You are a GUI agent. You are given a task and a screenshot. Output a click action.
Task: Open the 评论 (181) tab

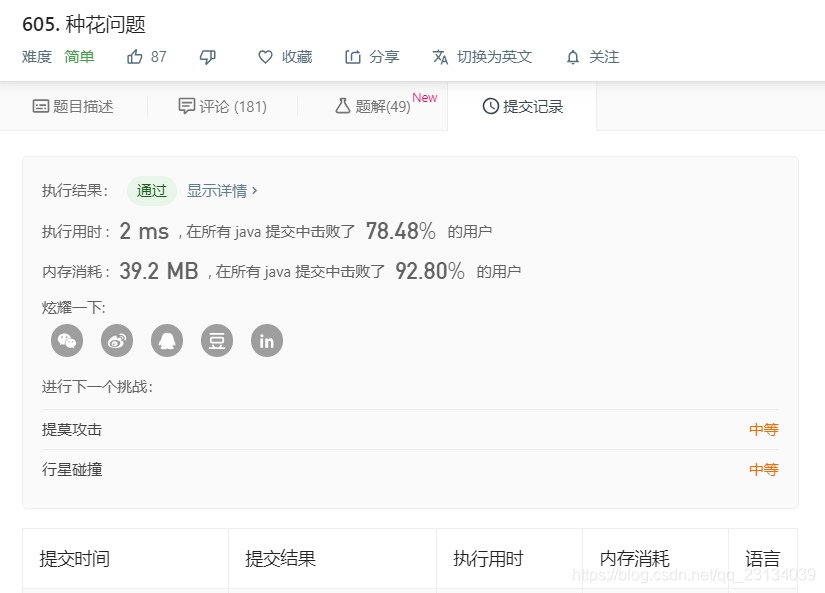click(x=223, y=106)
